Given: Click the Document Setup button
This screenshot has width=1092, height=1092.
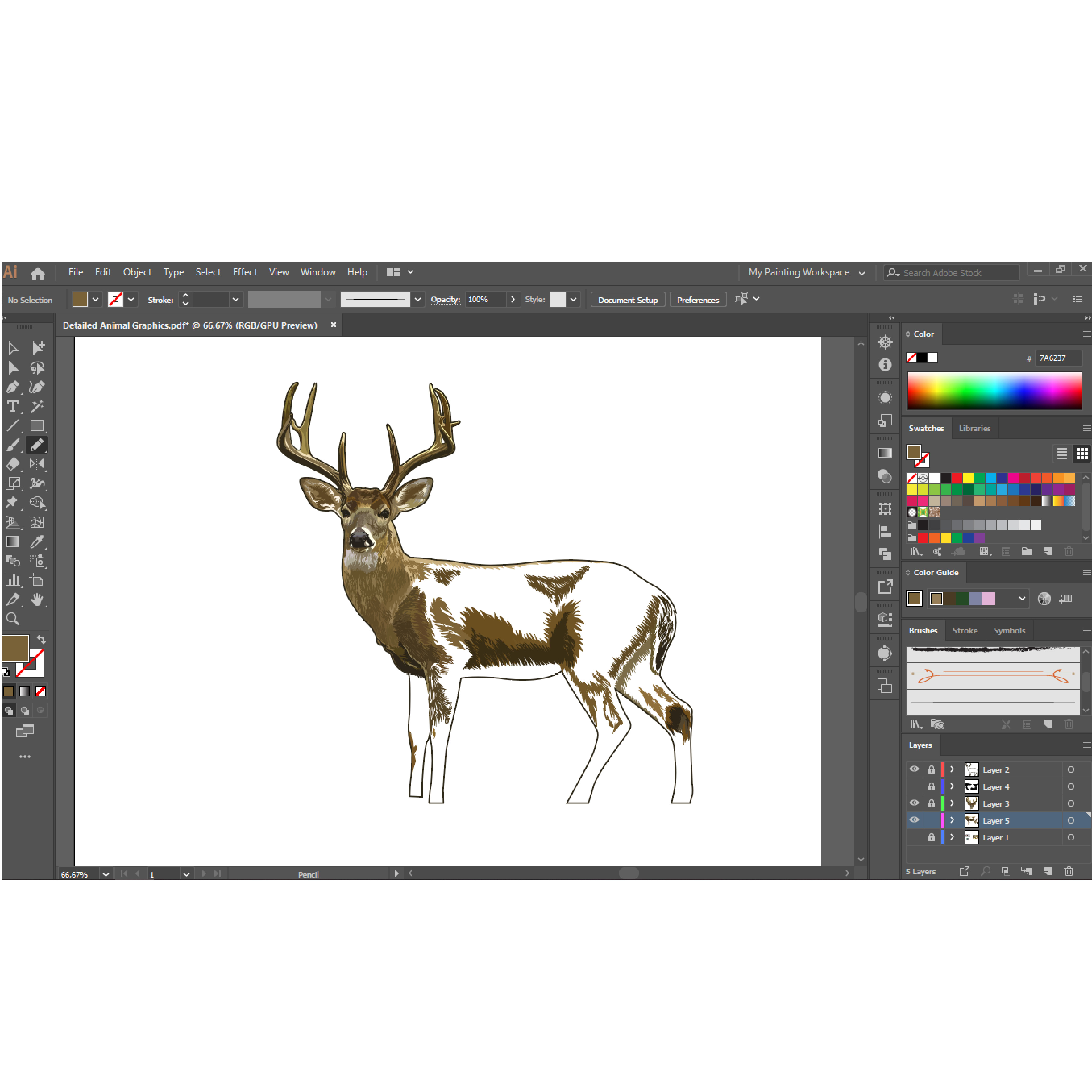Looking at the screenshot, I should [x=627, y=300].
